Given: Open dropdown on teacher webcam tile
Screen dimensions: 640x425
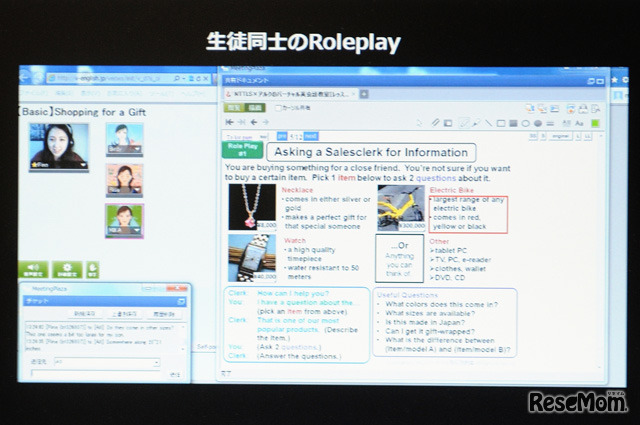Looking at the screenshot, I should tap(84, 165).
